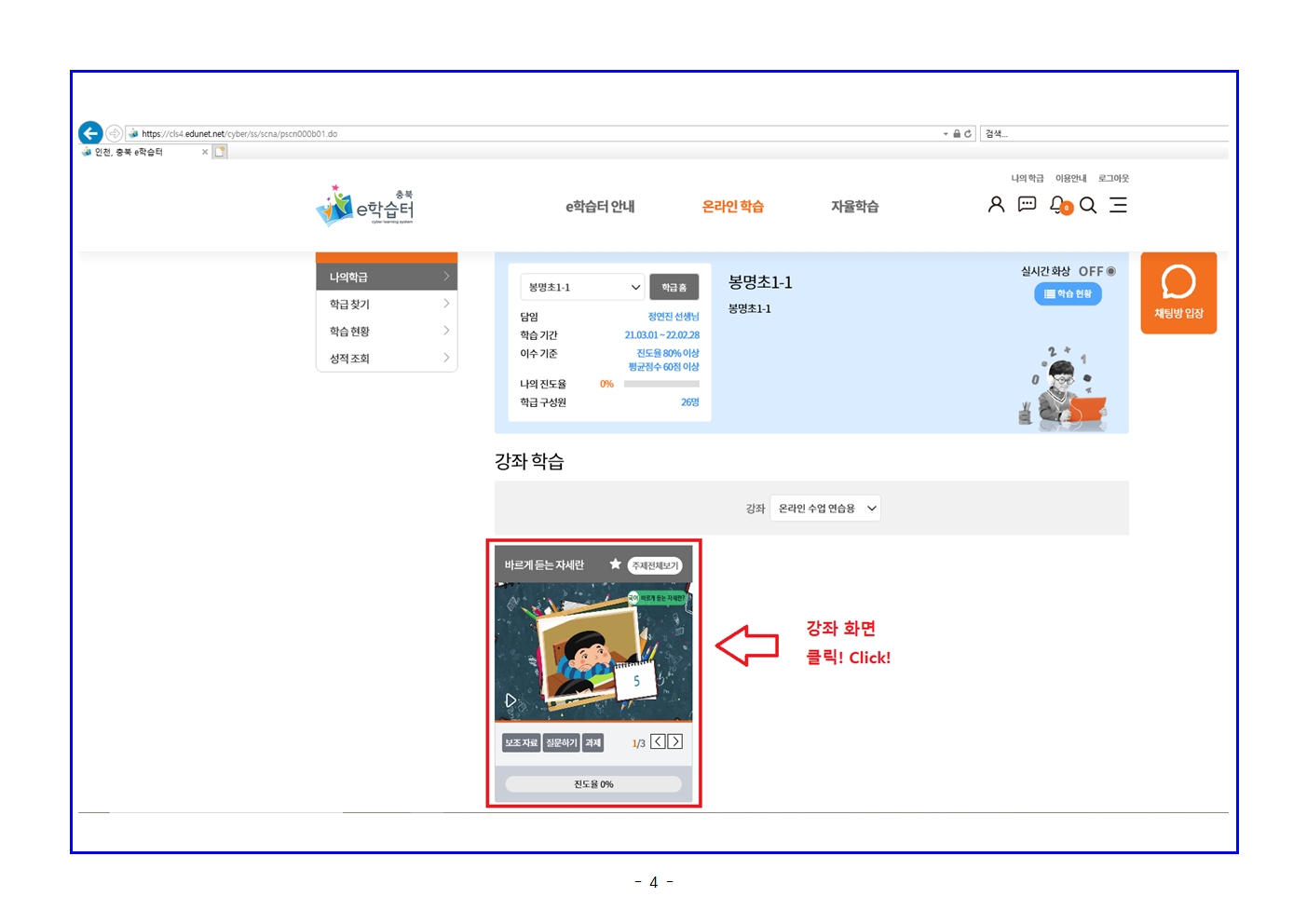The image size is (1307, 924).
Task: Go to next lesson with right arrow
Action: [x=675, y=741]
